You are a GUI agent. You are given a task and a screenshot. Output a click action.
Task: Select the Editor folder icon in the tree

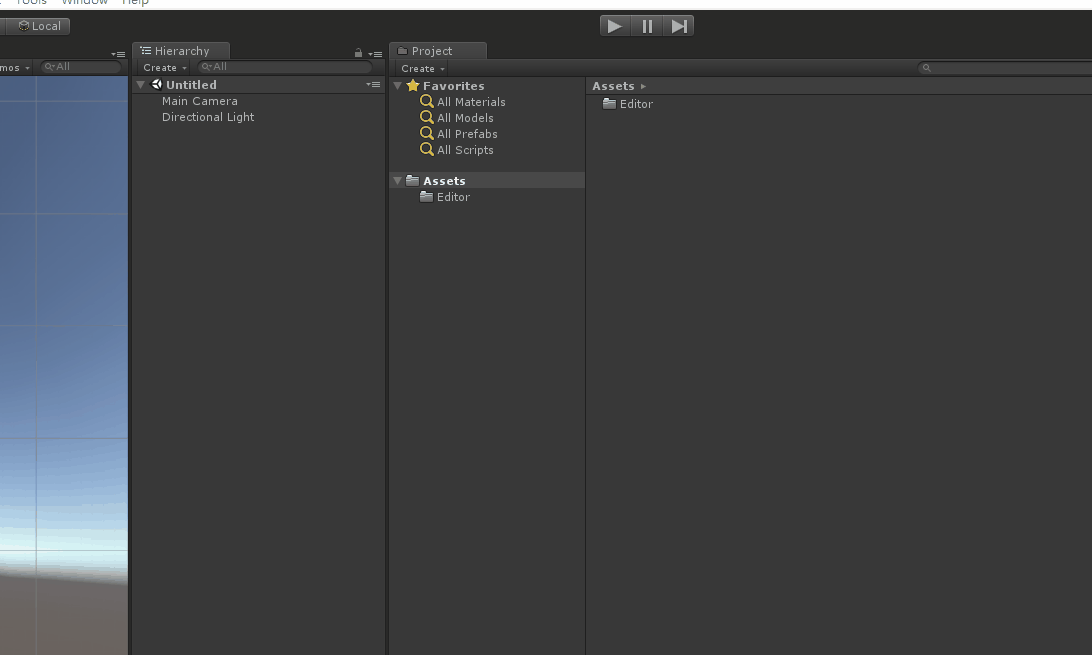click(426, 197)
